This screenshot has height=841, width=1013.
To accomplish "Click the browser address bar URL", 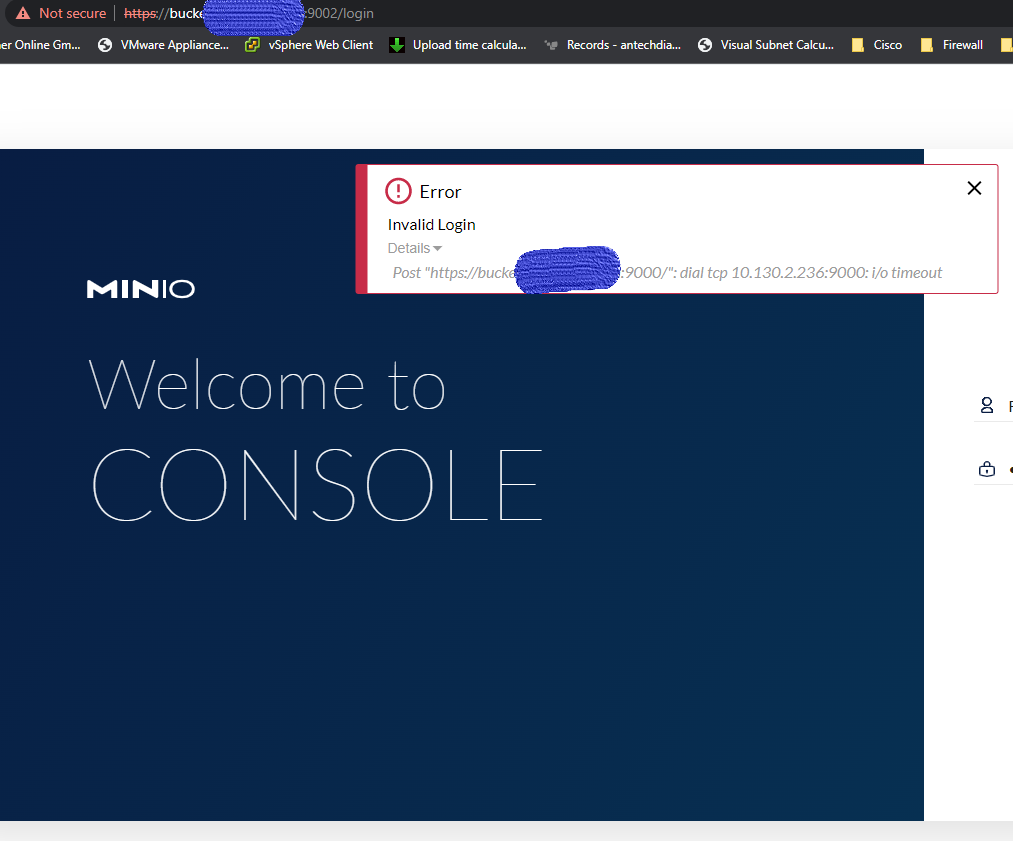I will point(249,14).
